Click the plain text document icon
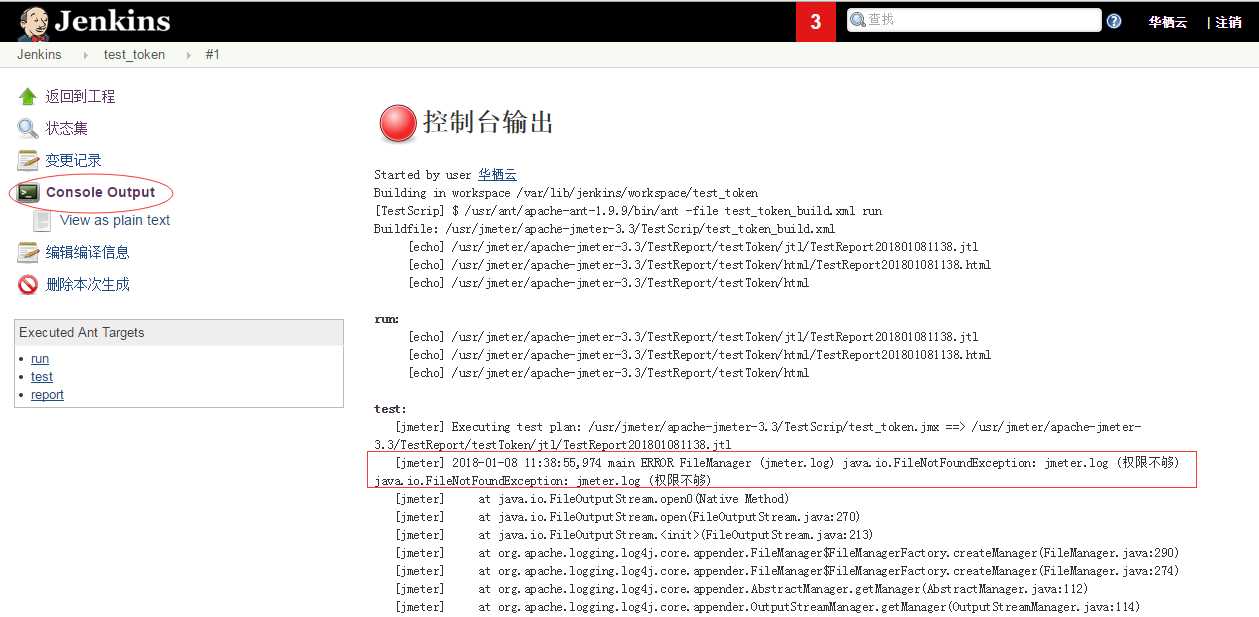This screenshot has height=617, width=1259. point(42,220)
